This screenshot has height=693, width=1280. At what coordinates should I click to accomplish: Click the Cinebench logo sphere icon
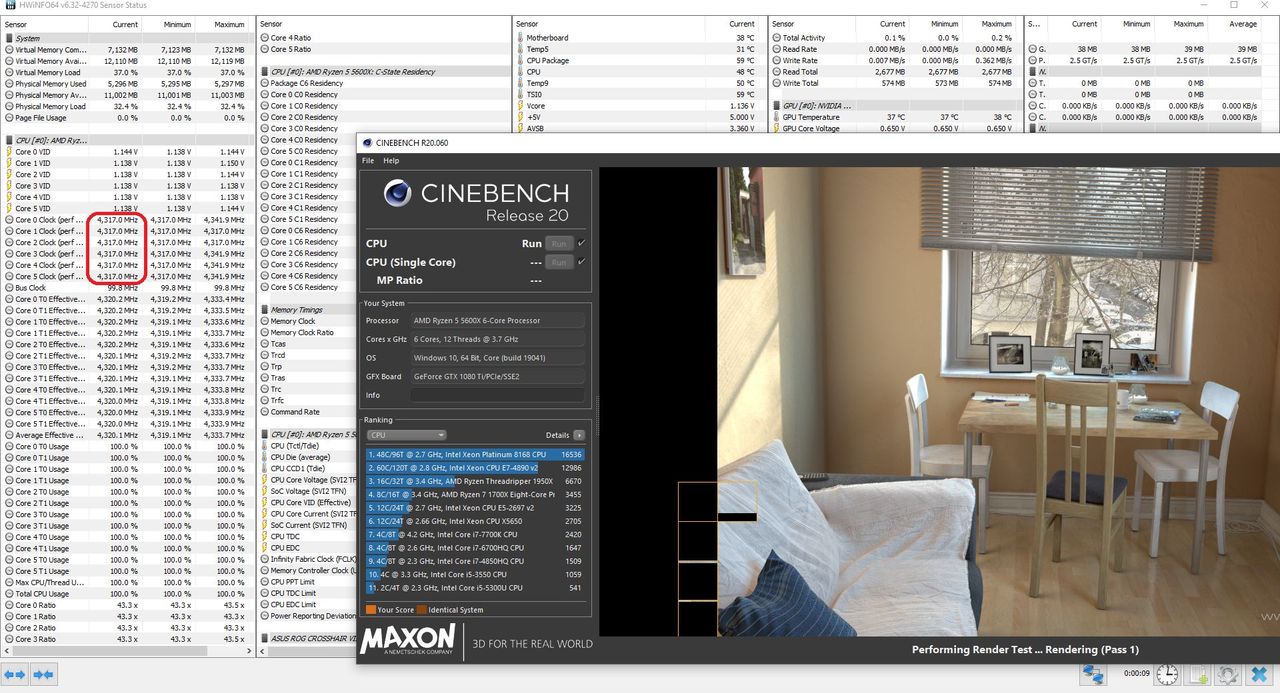click(x=397, y=193)
